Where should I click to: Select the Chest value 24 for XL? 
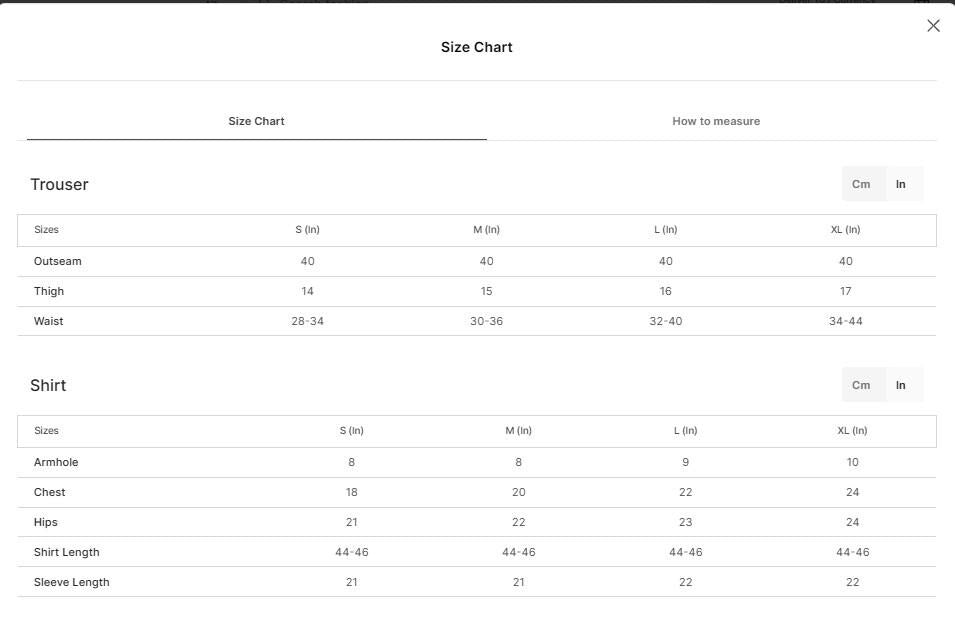pyautogui.click(x=853, y=492)
